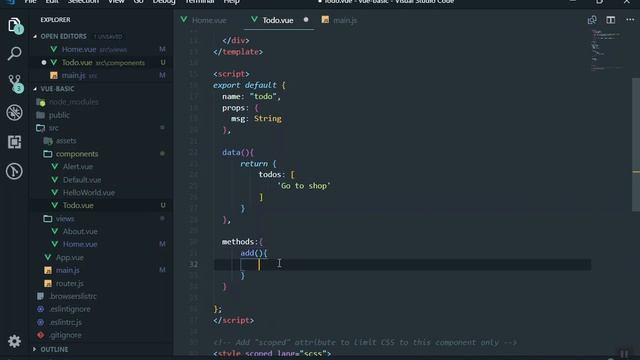Select main.js in Open Editors list
640x360 pixels.
click(73, 76)
